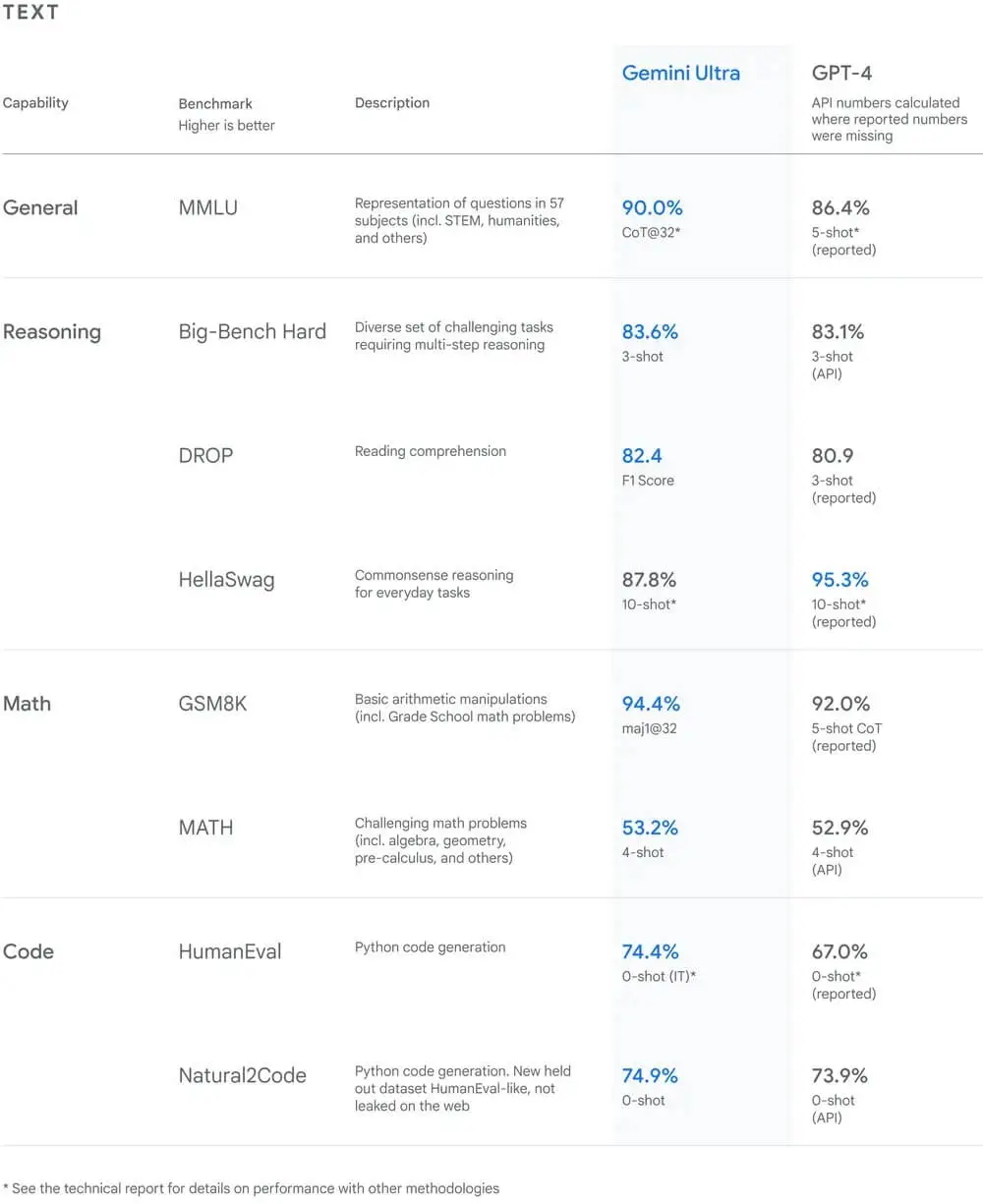Click the 53.2% MATH score value

click(x=650, y=828)
